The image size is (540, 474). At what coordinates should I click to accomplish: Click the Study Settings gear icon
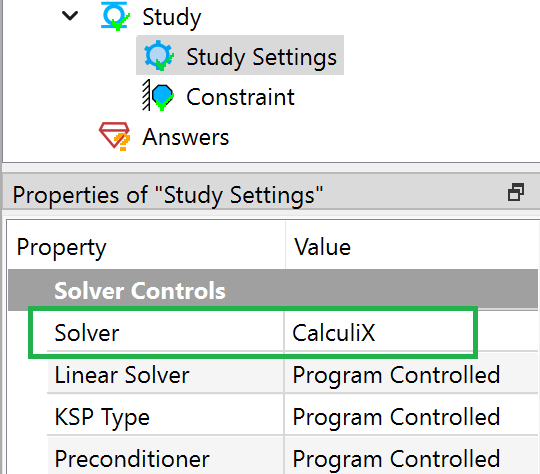coord(159,55)
